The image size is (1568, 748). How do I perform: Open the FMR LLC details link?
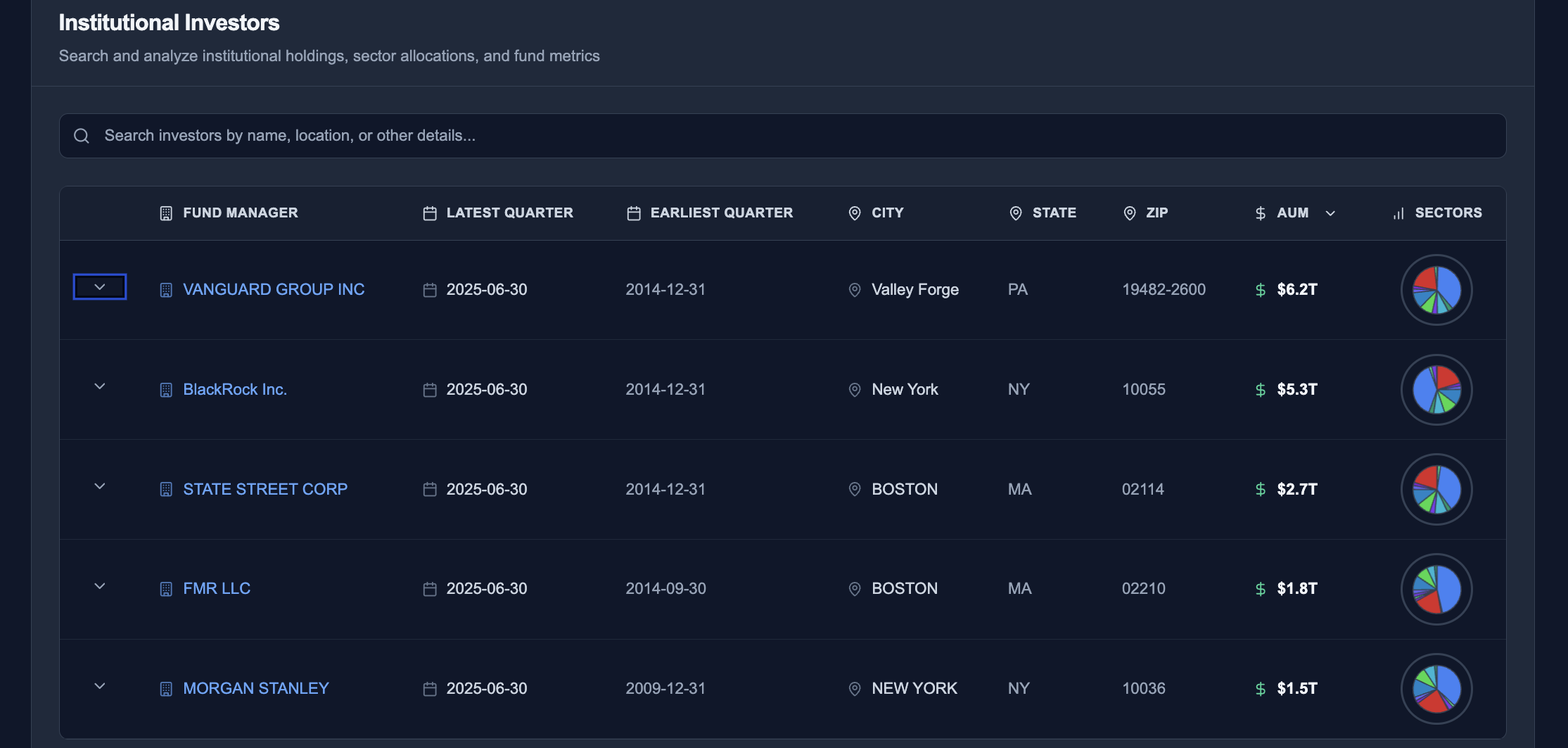(216, 588)
